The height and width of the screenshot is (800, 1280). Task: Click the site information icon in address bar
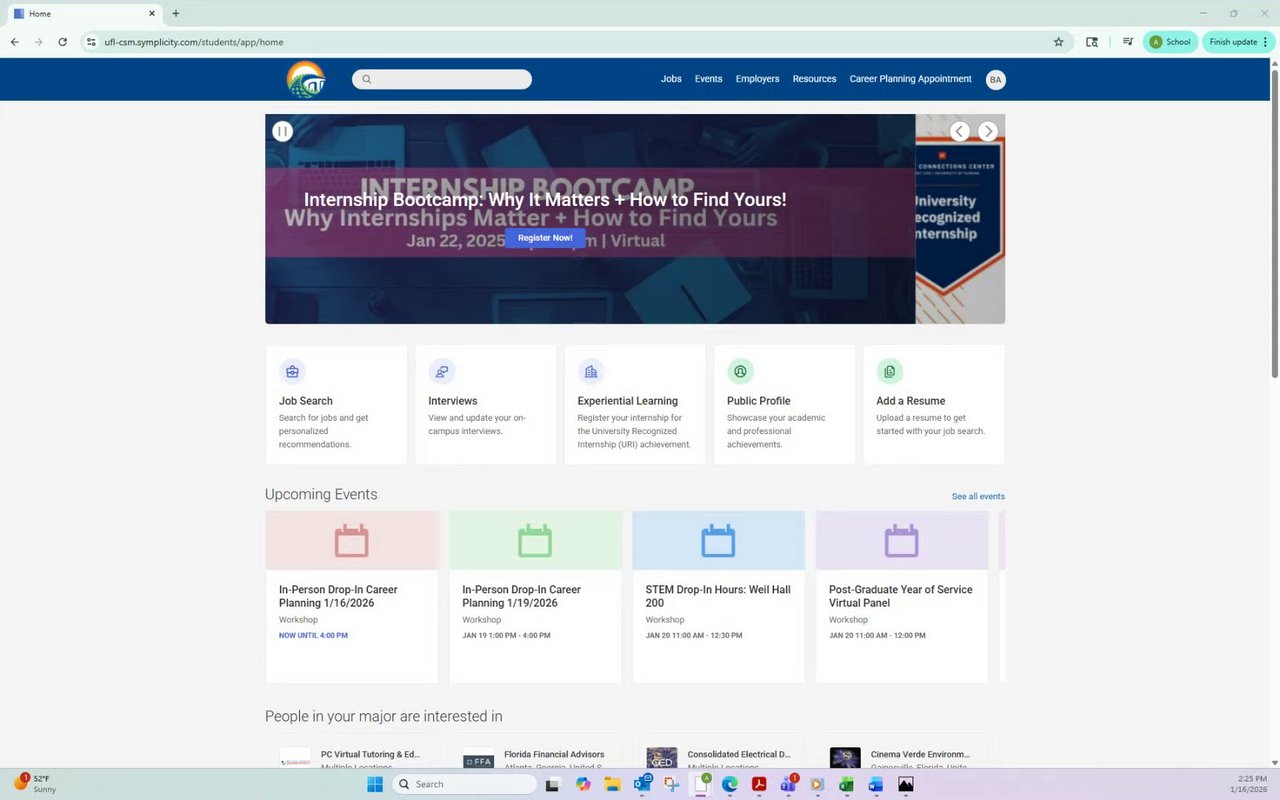click(90, 42)
